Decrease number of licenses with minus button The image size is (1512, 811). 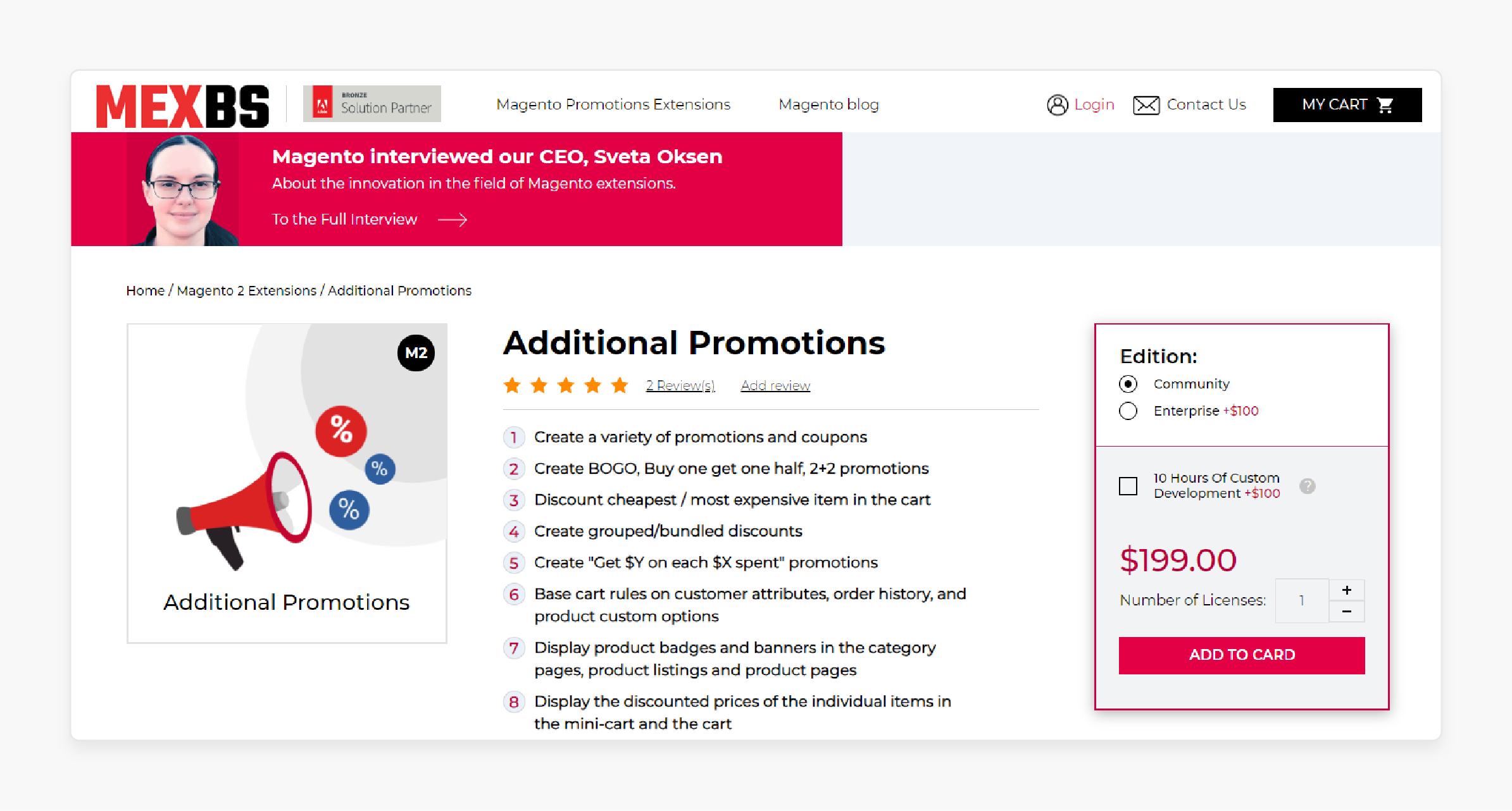click(x=1347, y=612)
